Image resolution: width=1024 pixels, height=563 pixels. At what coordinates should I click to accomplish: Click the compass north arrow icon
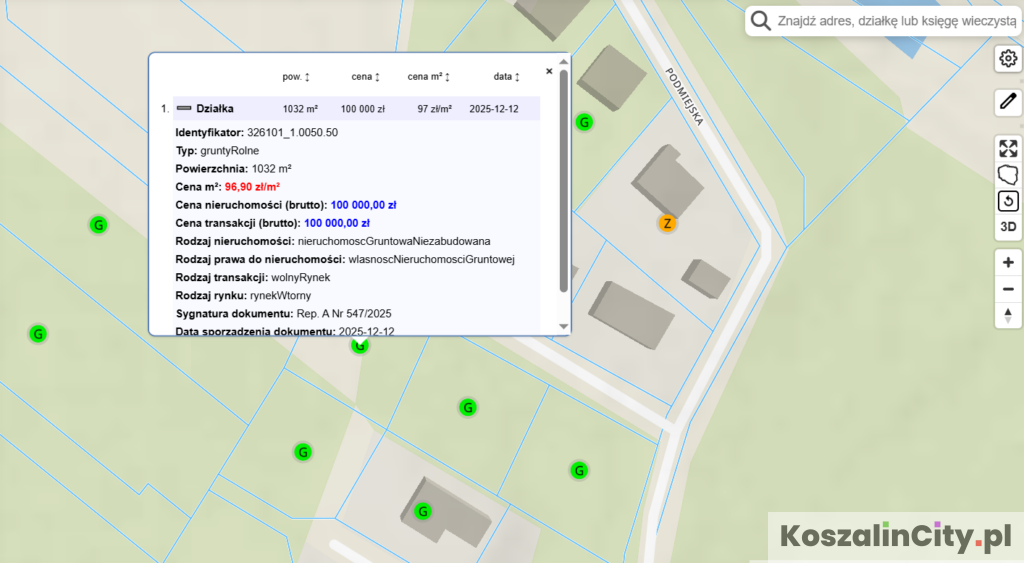[x=1008, y=315]
